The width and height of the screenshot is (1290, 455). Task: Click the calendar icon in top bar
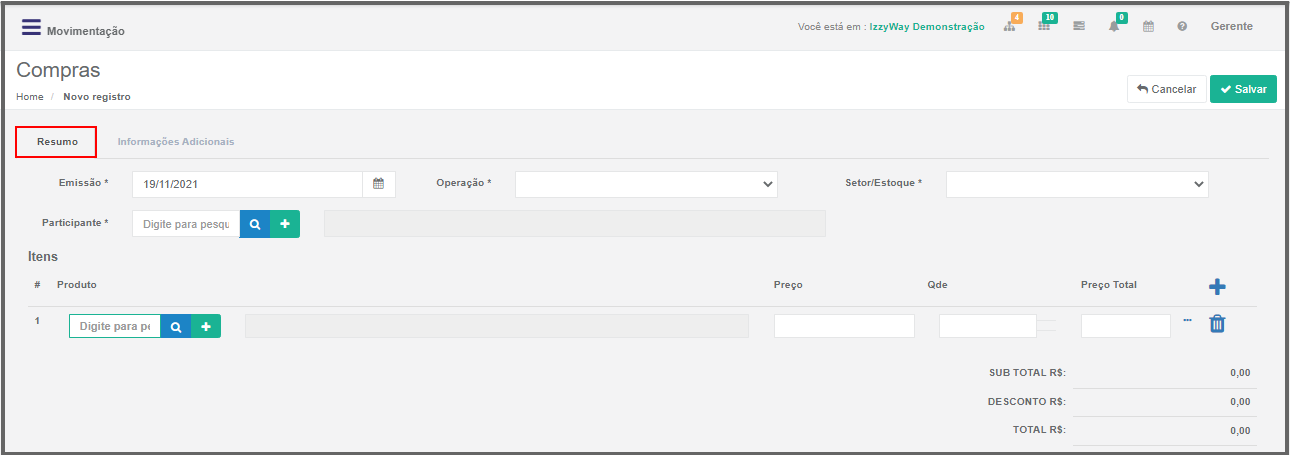(x=1148, y=27)
